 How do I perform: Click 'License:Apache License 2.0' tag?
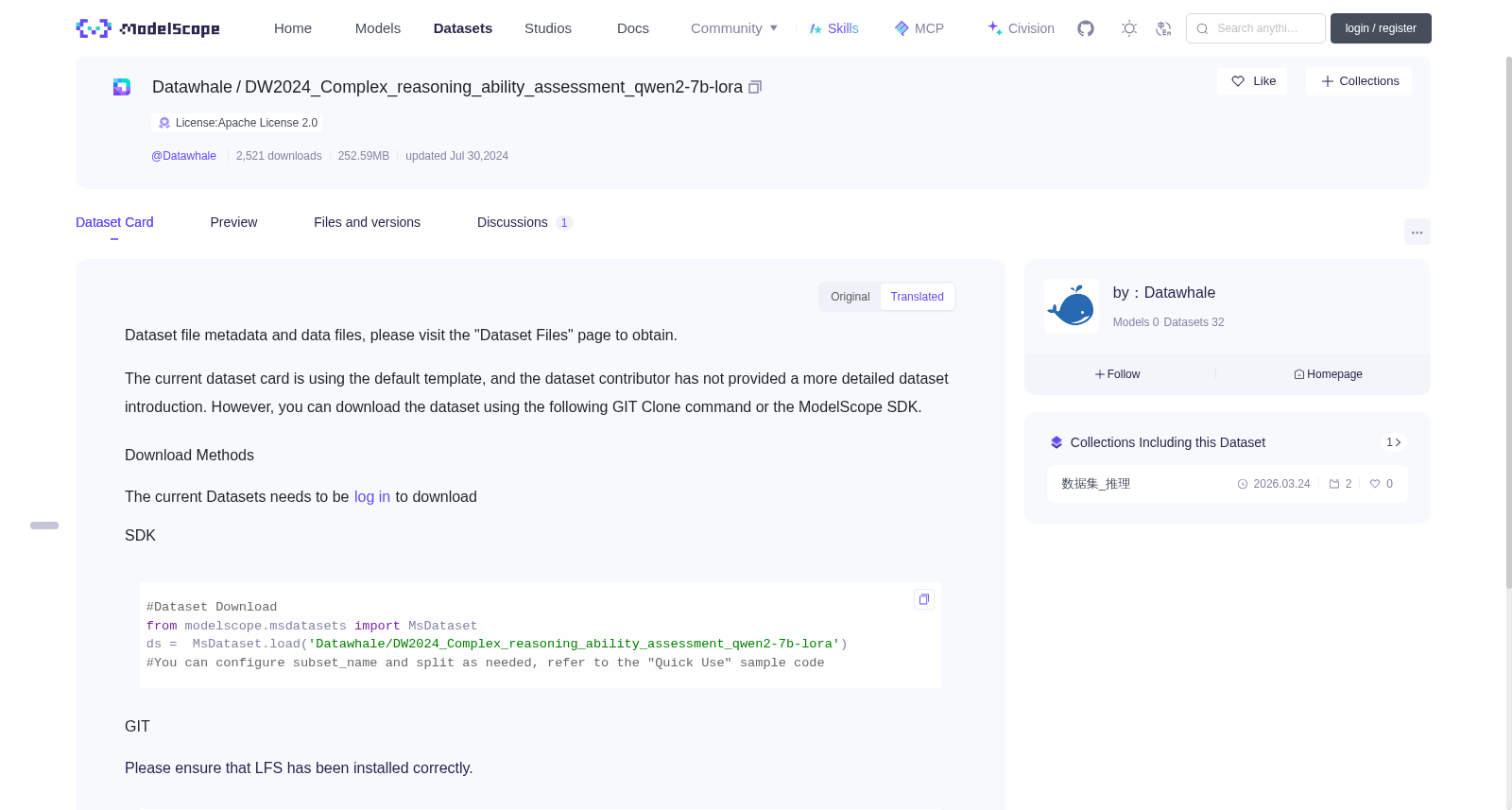point(236,123)
